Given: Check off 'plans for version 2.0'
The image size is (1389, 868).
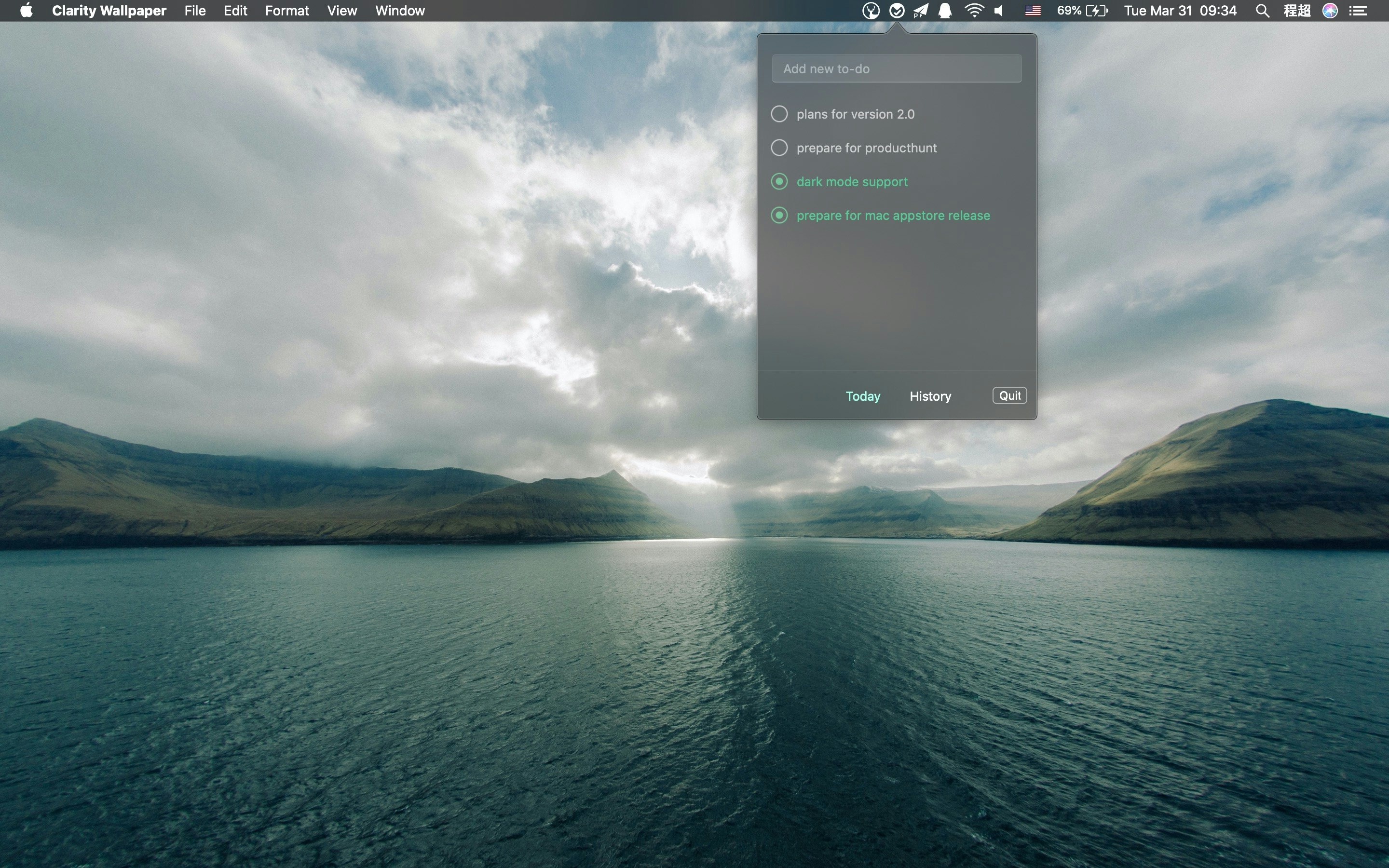Looking at the screenshot, I should click(779, 114).
